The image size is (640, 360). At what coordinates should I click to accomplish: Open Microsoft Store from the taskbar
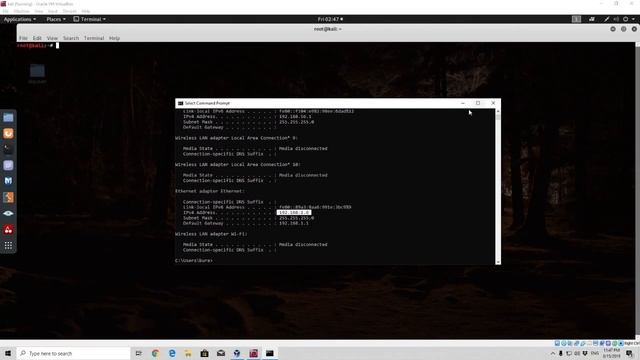tap(204, 353)
